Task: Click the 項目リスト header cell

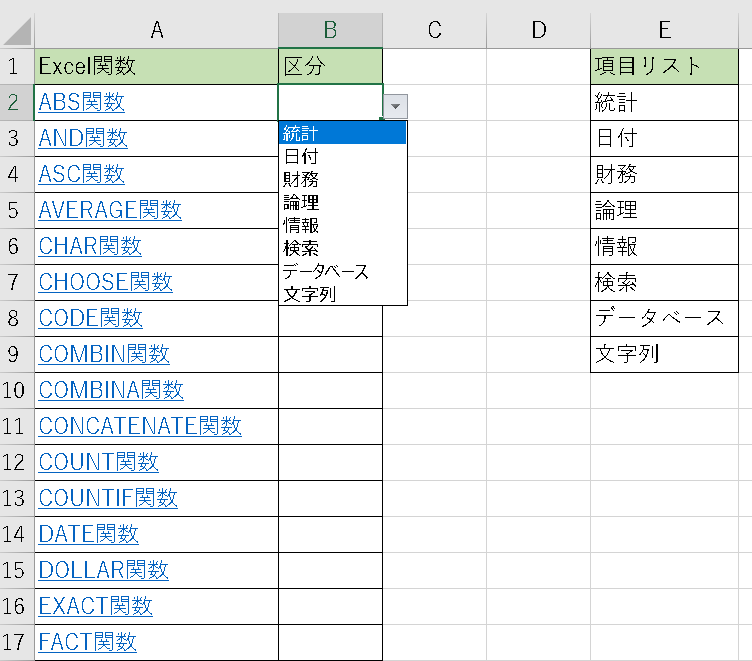Action: coord(664,66)
